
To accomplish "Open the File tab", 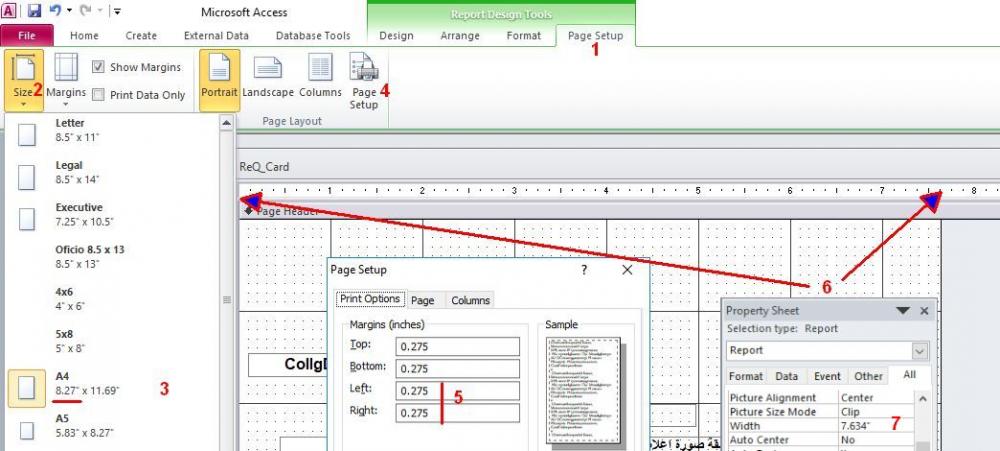I will [27, 36].
